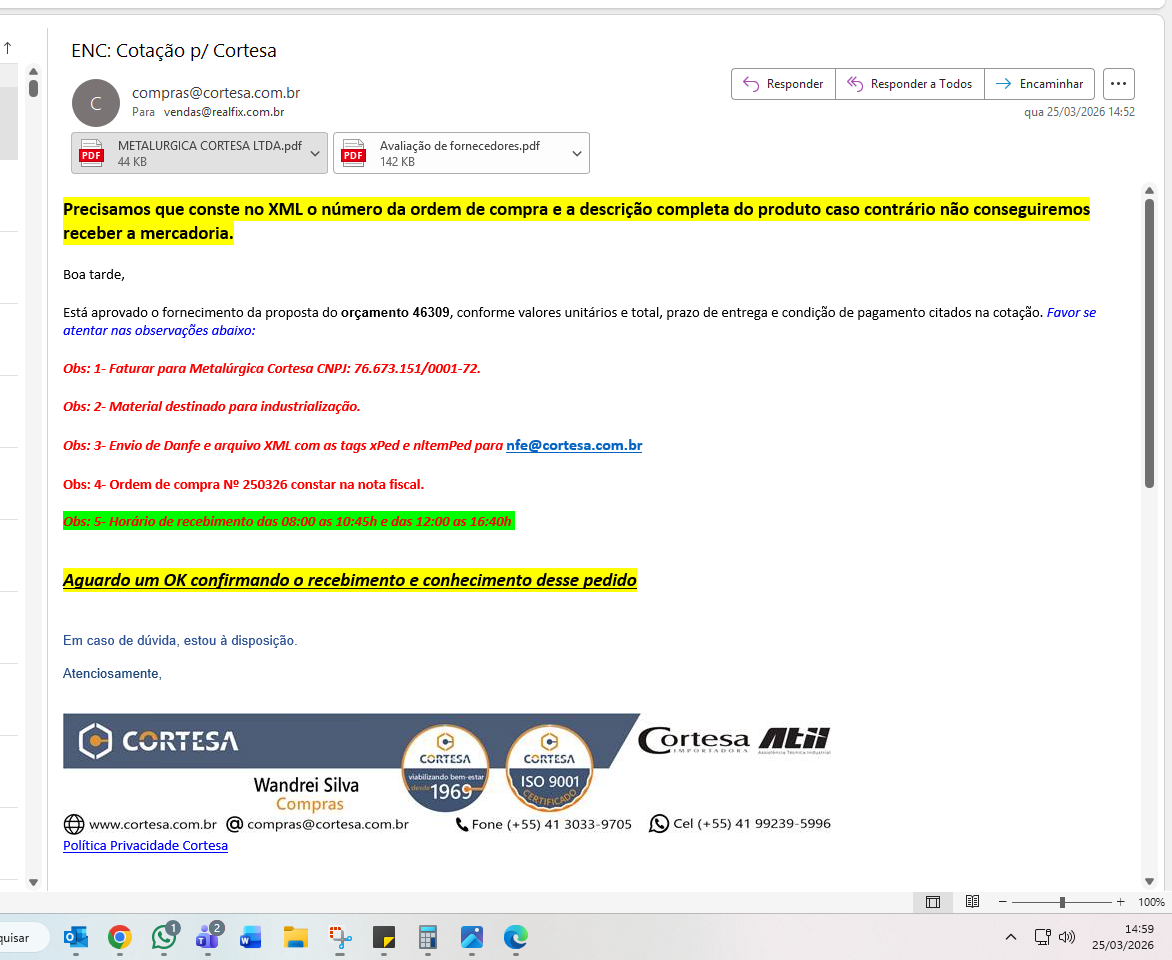
Task: Open WhatsApp from the taskbar
Action: pyautogui.click(x=164, y=937)
